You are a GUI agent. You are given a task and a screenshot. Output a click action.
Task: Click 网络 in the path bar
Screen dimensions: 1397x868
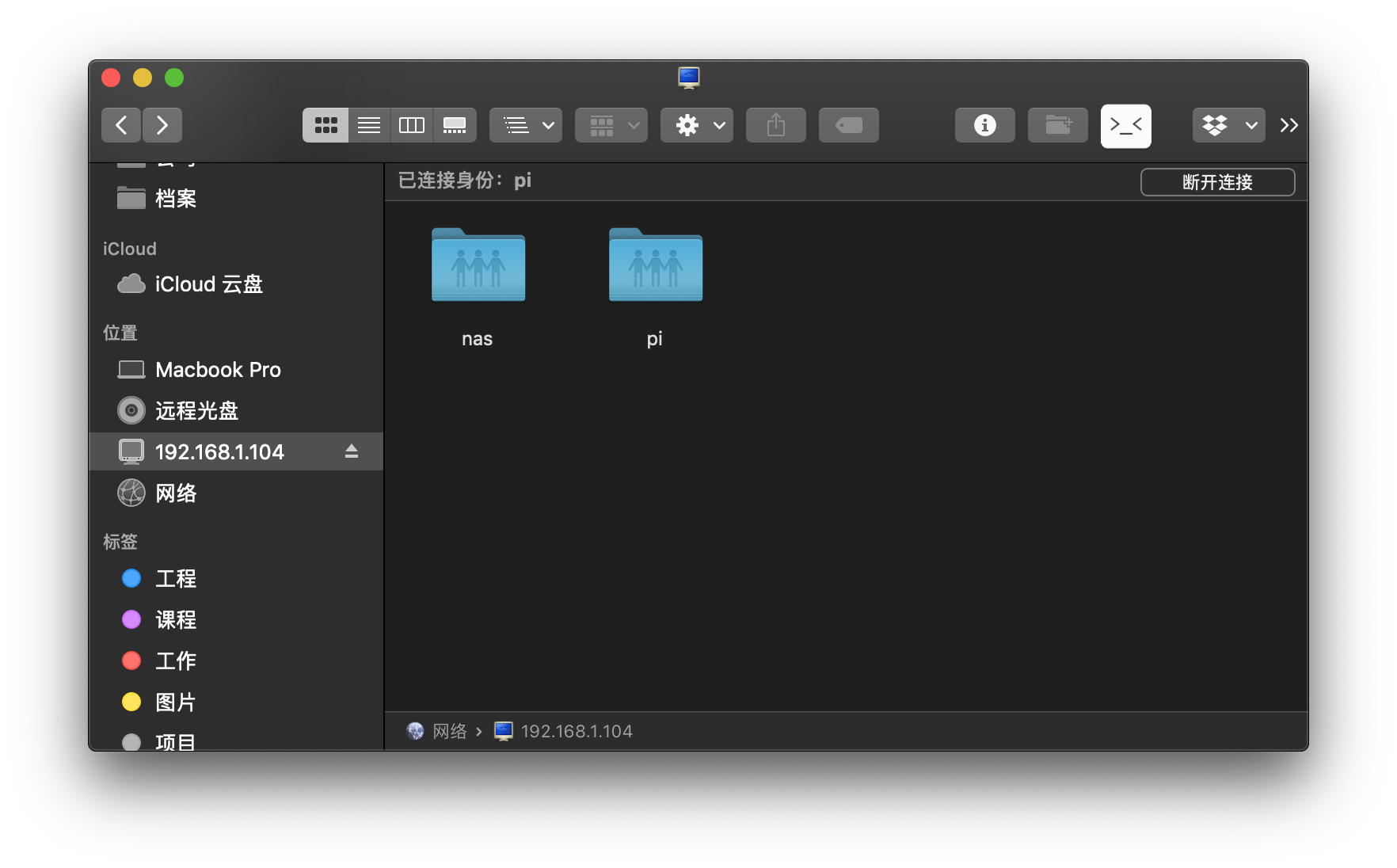tap(449, 731)
